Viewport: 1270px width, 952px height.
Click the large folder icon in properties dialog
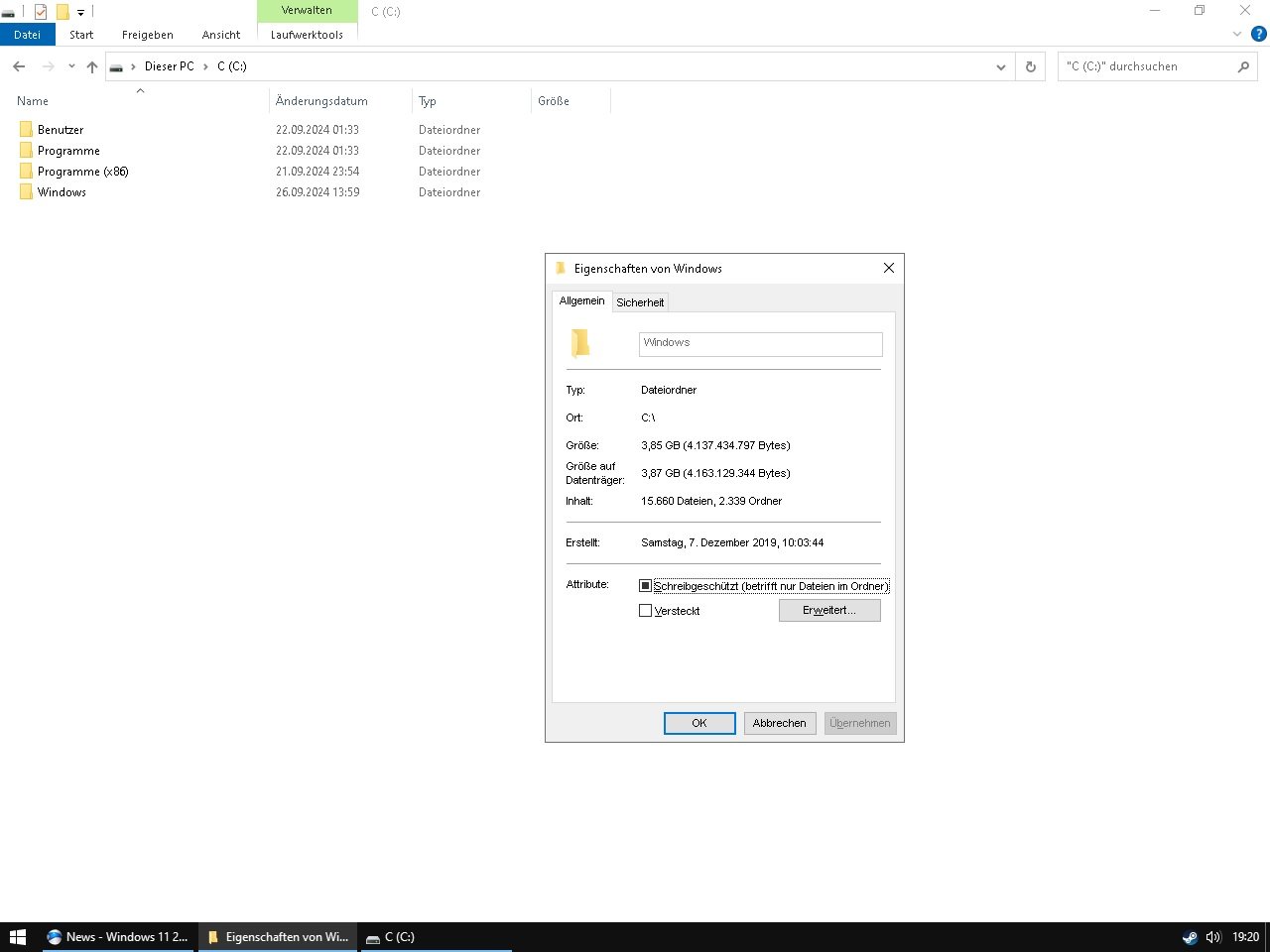click(580, 343)
